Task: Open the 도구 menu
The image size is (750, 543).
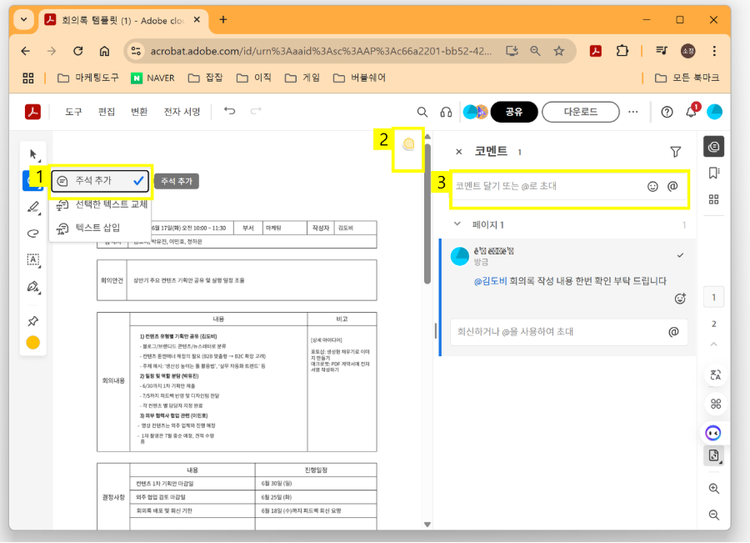Action: (x=73, y=112)
